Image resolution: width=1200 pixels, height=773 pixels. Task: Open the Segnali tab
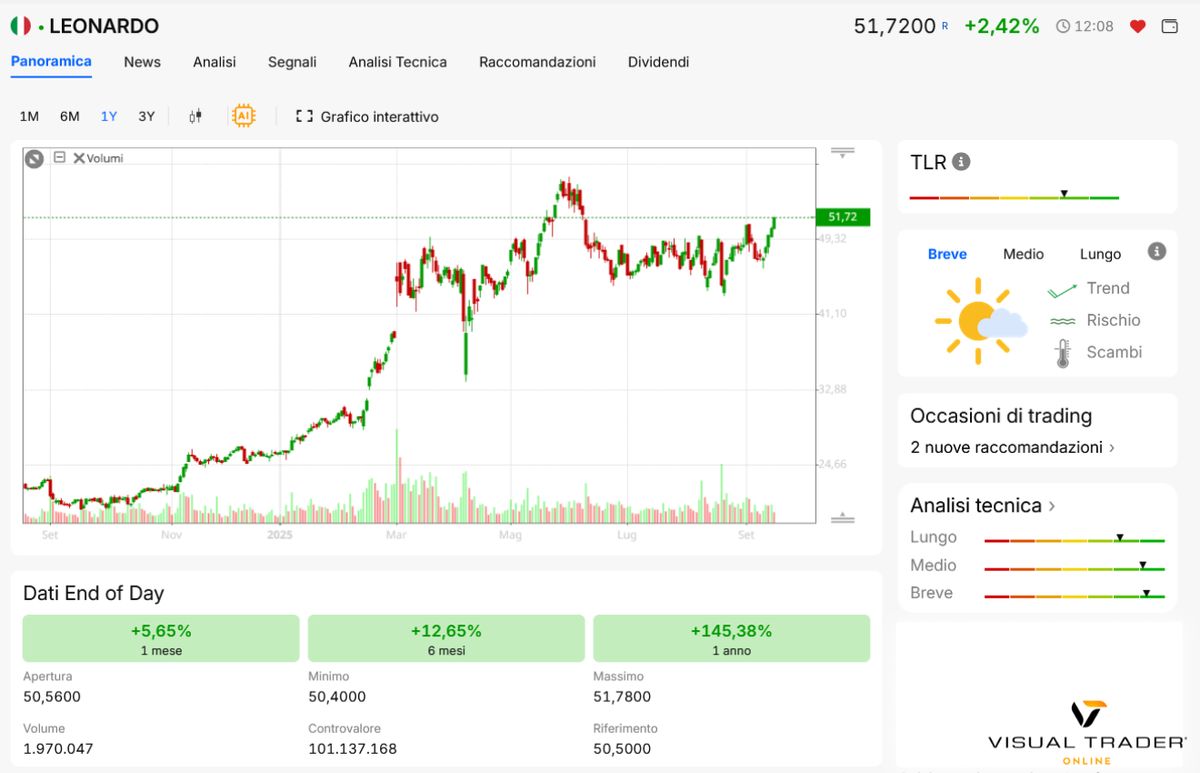(x=292, y=62)
